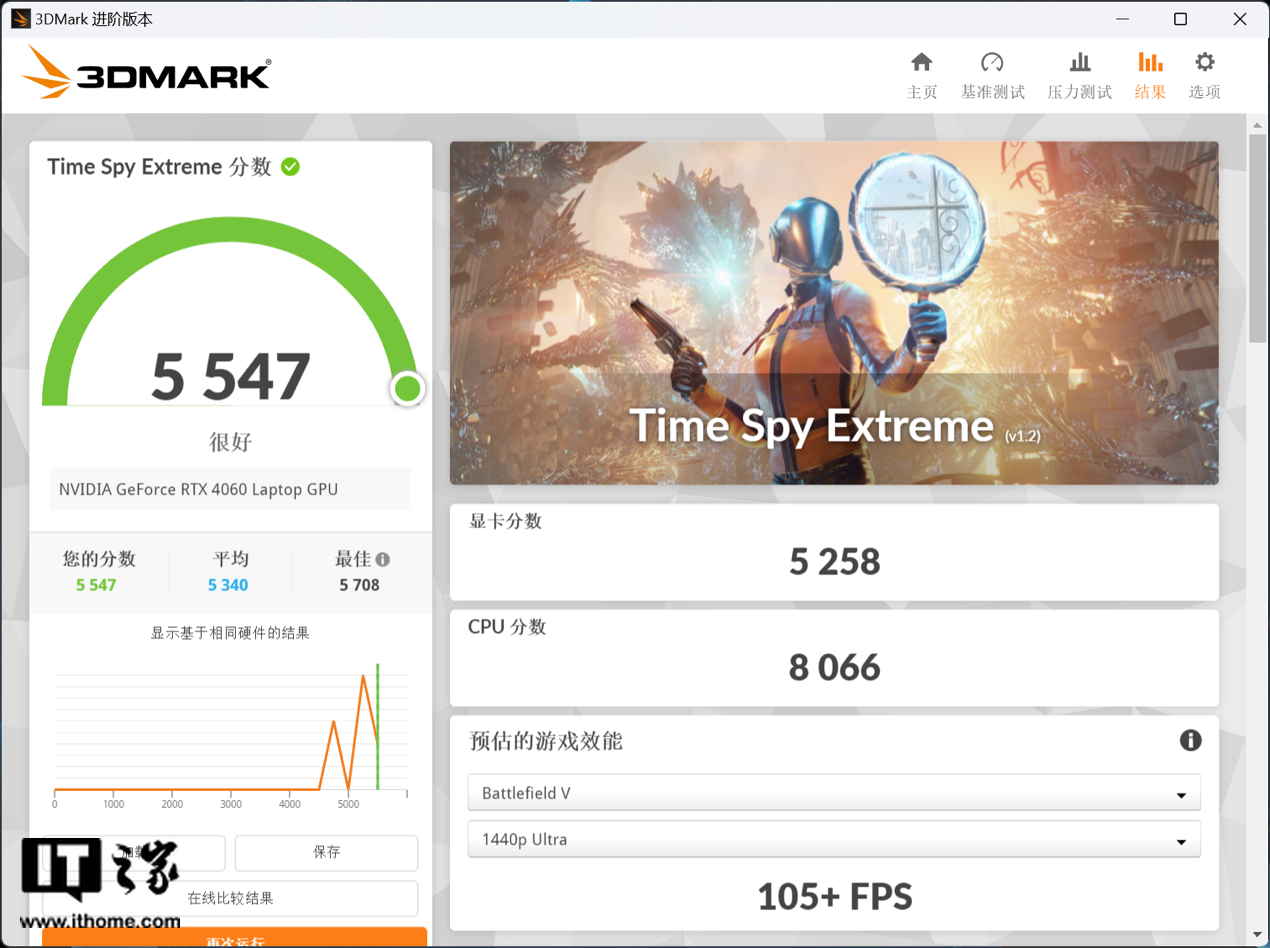Click the 3DMark app icon in title bar
Image resolution: width=1270 pixels, height=948 pixels.
coord(20,19)
